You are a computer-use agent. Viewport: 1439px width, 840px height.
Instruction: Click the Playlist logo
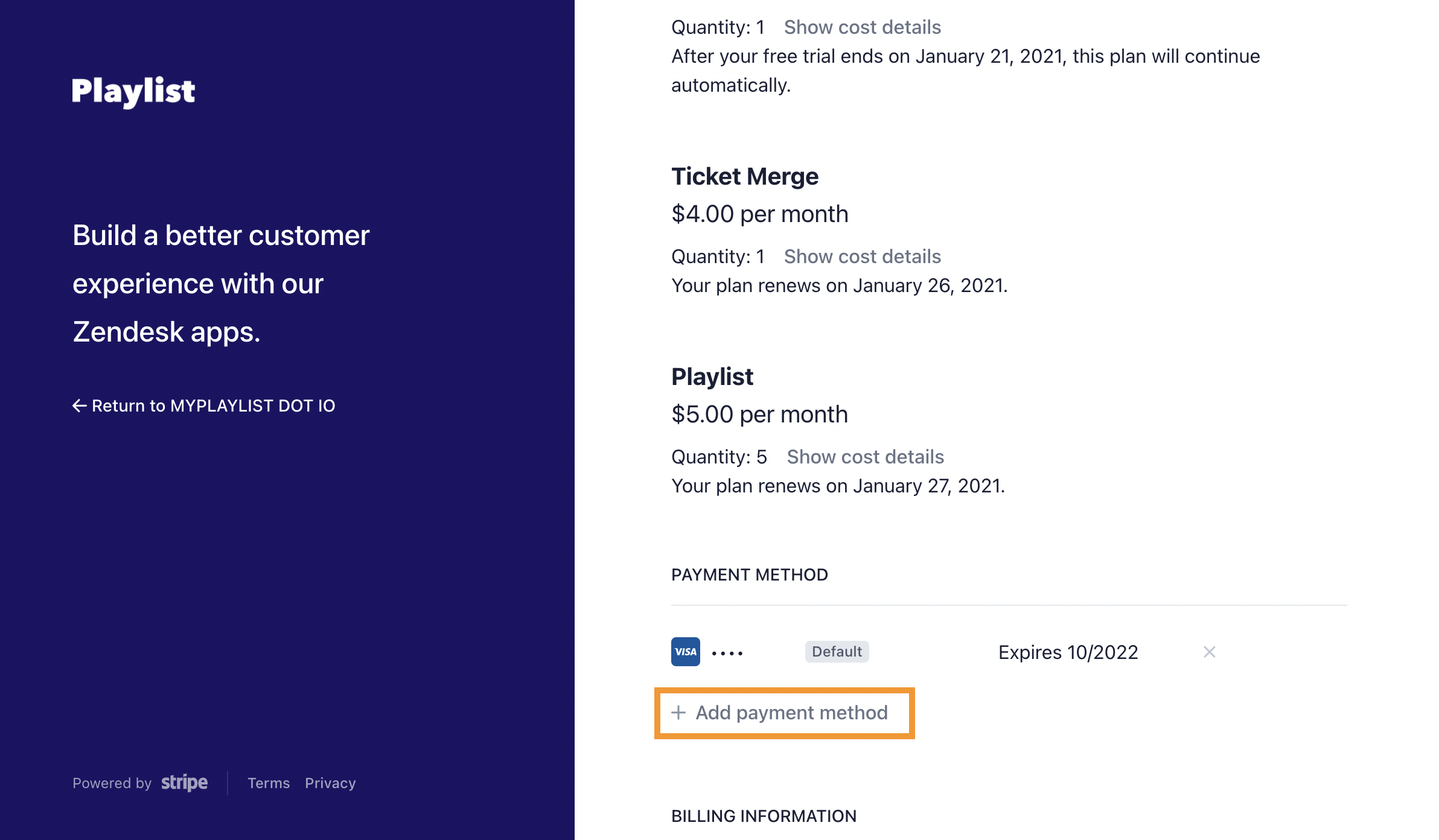point(133,92)
